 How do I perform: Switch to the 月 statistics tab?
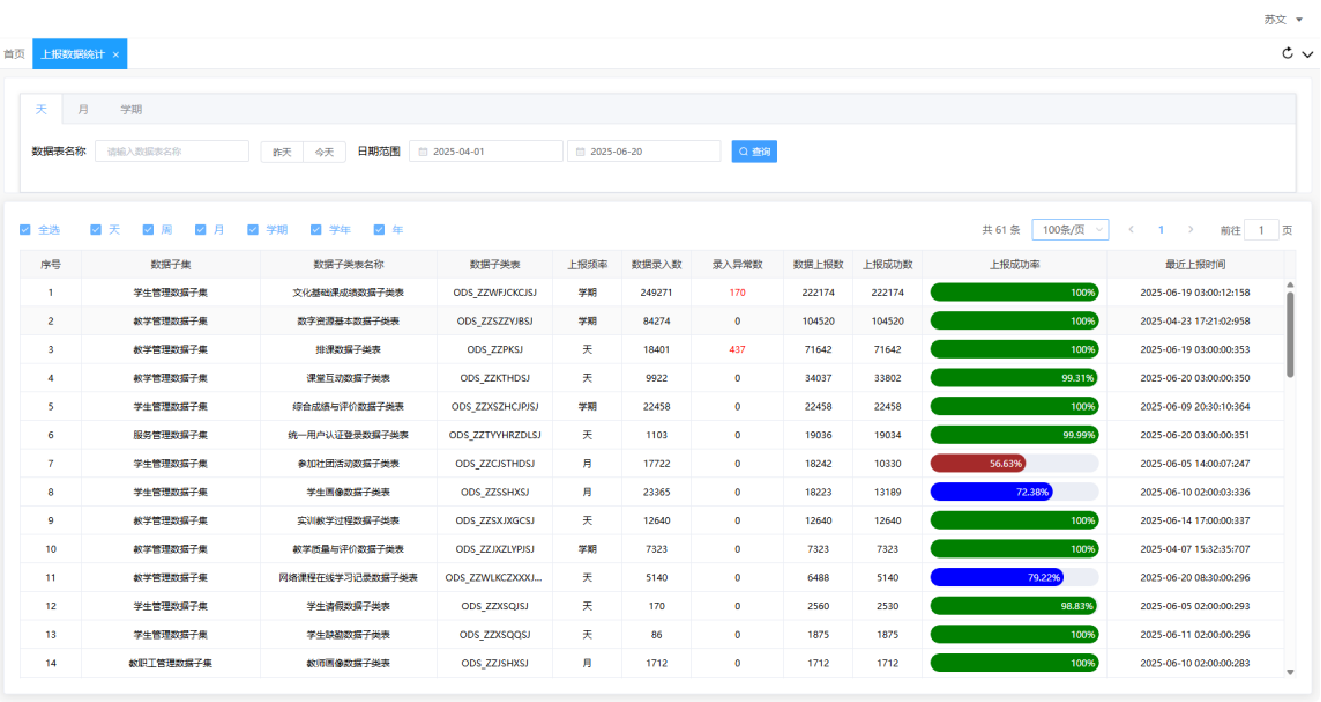(84, 109)
